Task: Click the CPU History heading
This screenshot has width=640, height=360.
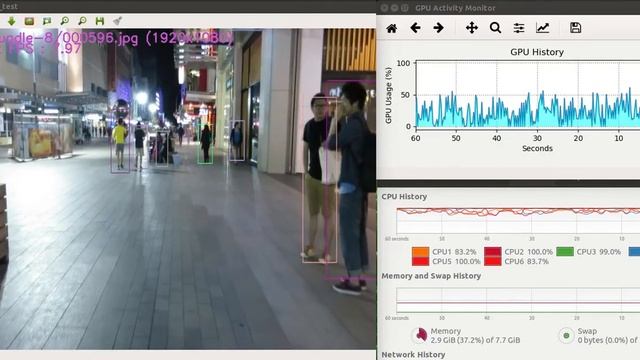Action: coord(404,197)
